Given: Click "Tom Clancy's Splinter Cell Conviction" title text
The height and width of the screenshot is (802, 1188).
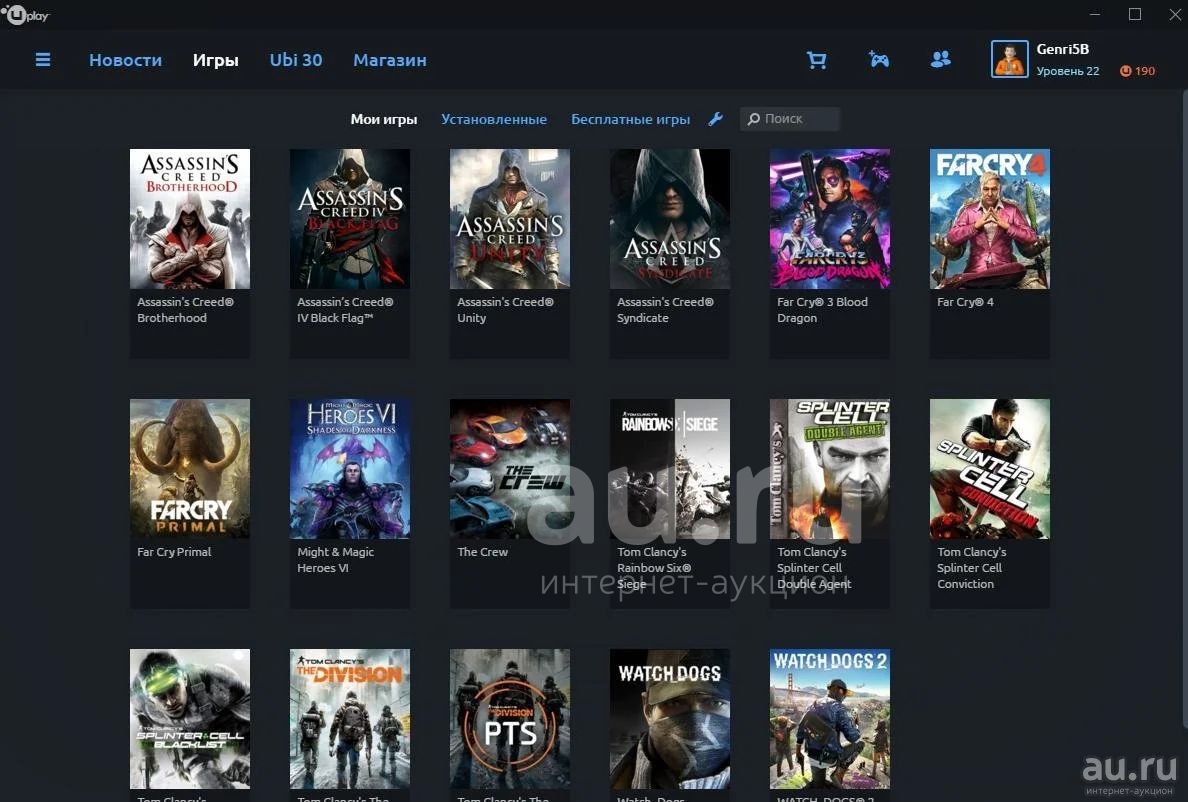Looking at the screenshot, I should [x=971, y=568].
